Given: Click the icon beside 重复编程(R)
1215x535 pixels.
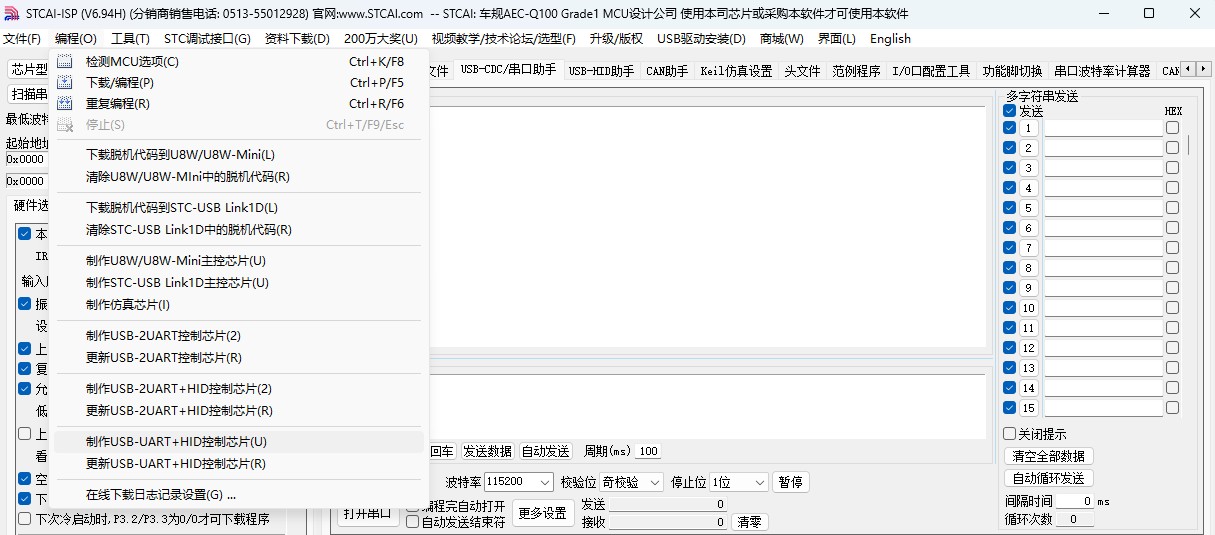Looking at the screenshot, I should [65, 103].
